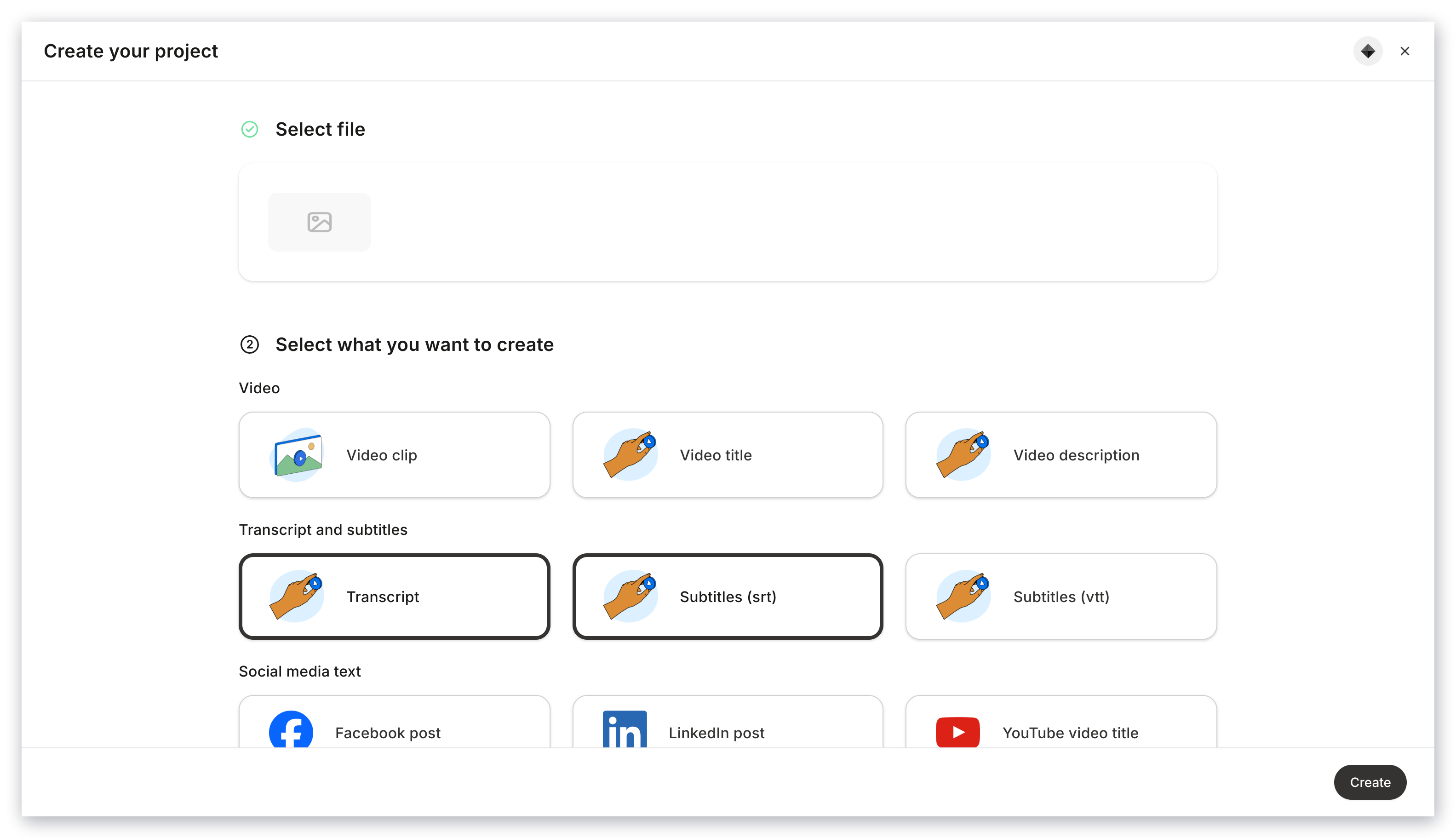The image size is (1456, 838).
Task: Open the selected file thumbnail placeholder
Action: coord(320,222)
